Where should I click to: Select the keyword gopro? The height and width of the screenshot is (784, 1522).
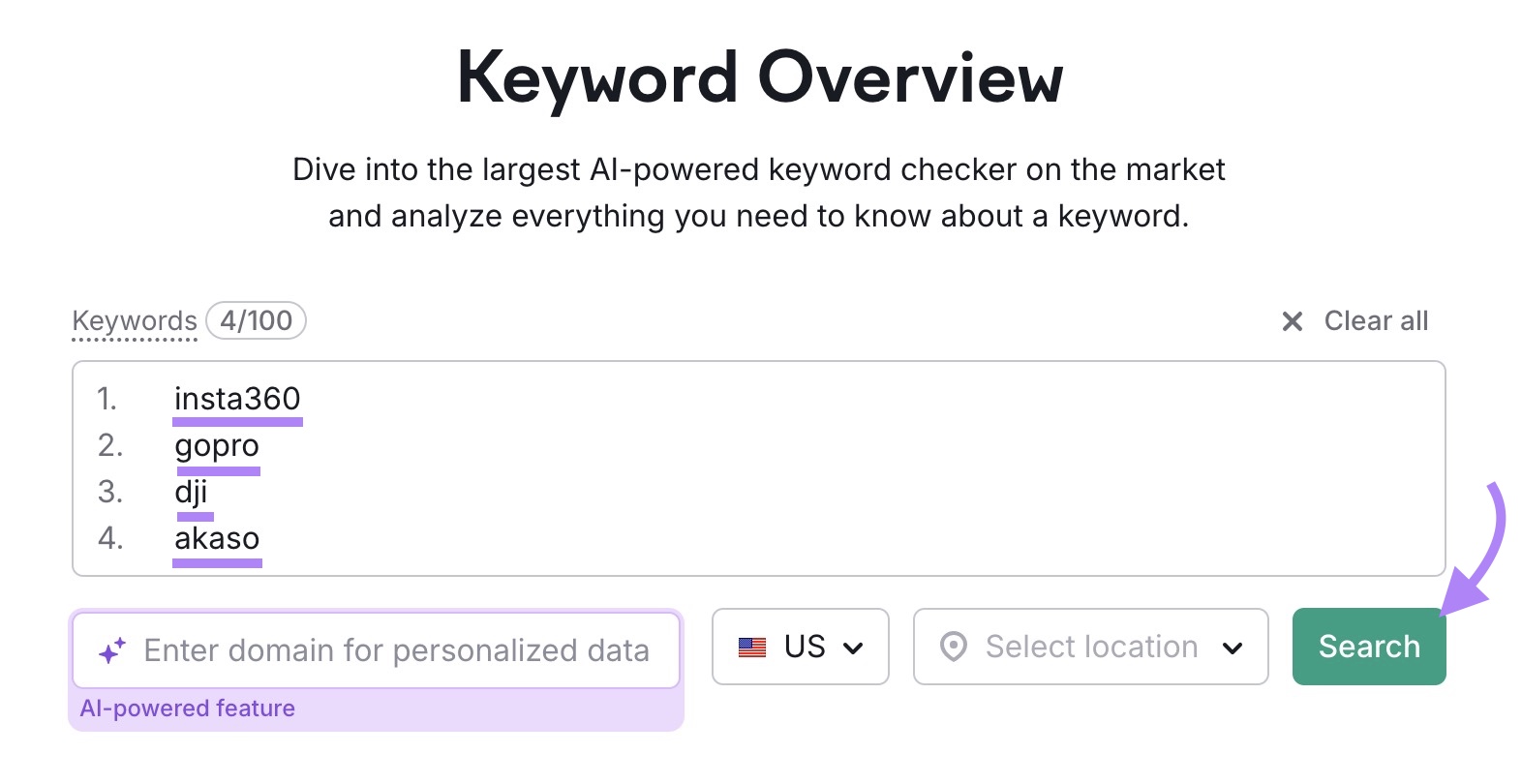tap(217, 445)
